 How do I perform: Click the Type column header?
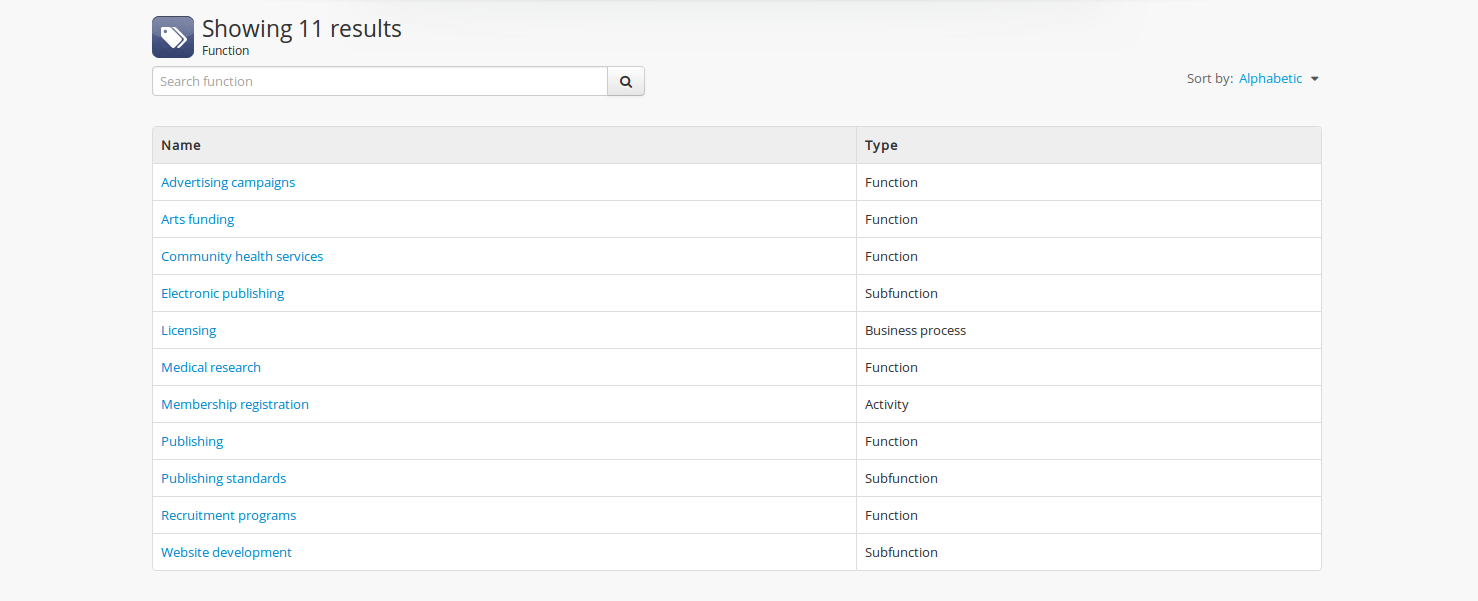point(881,146)
